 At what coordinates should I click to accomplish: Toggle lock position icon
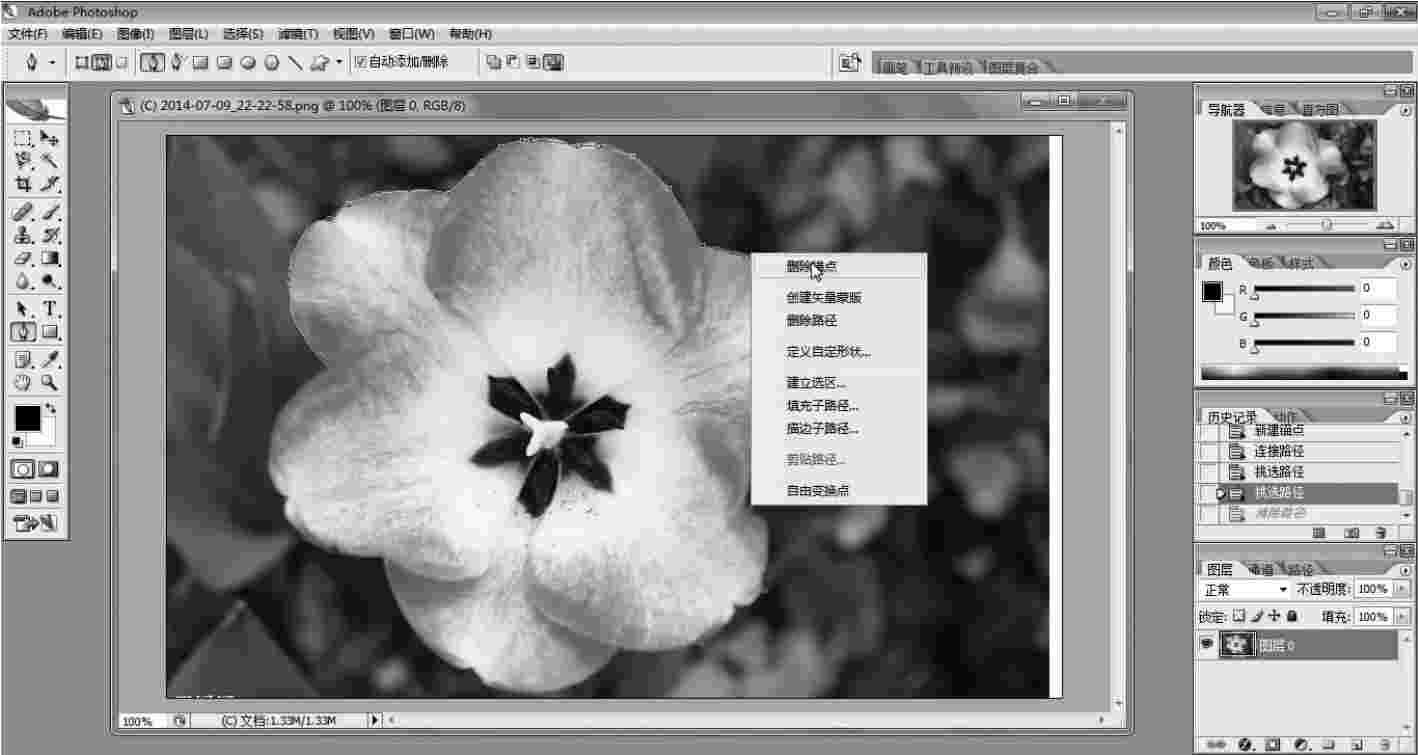point(1274,617)
